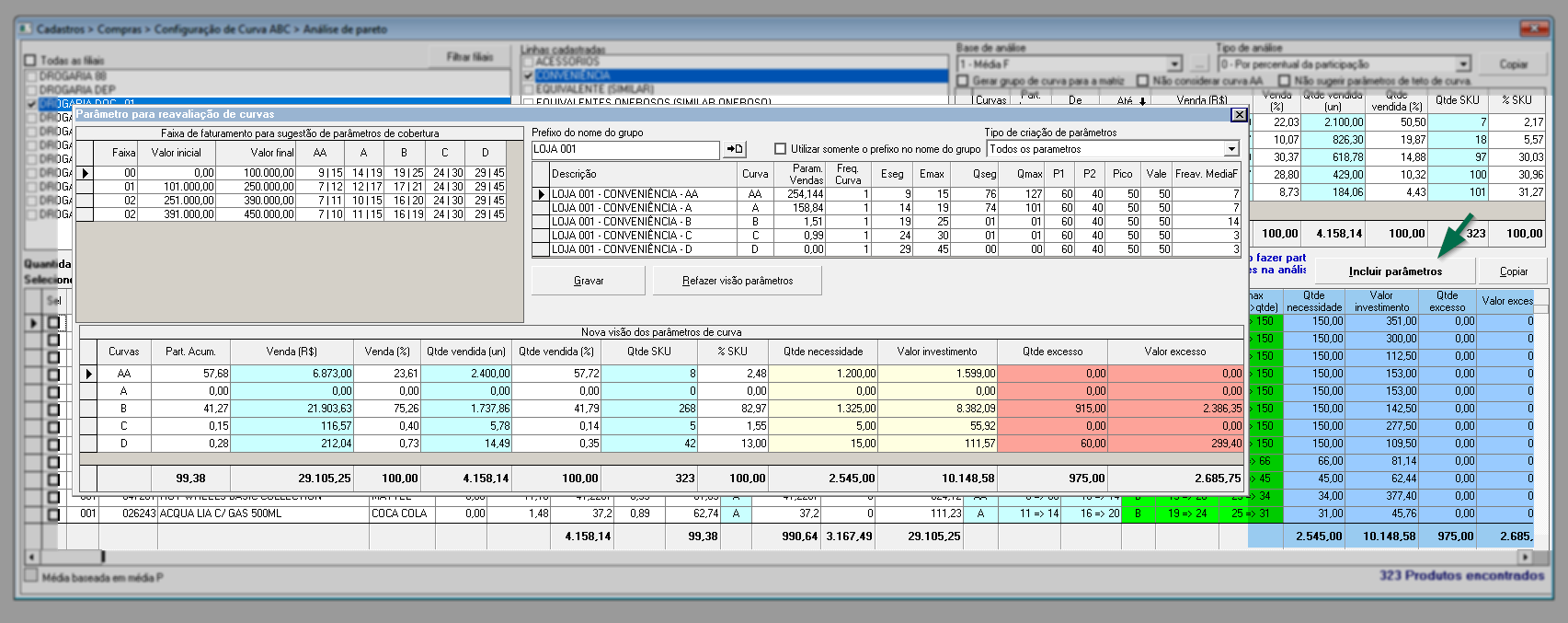The image size is (1568, 623).
Task: Click Valor inicial cell '101.000,00'
Action: [x=177, y=187]
